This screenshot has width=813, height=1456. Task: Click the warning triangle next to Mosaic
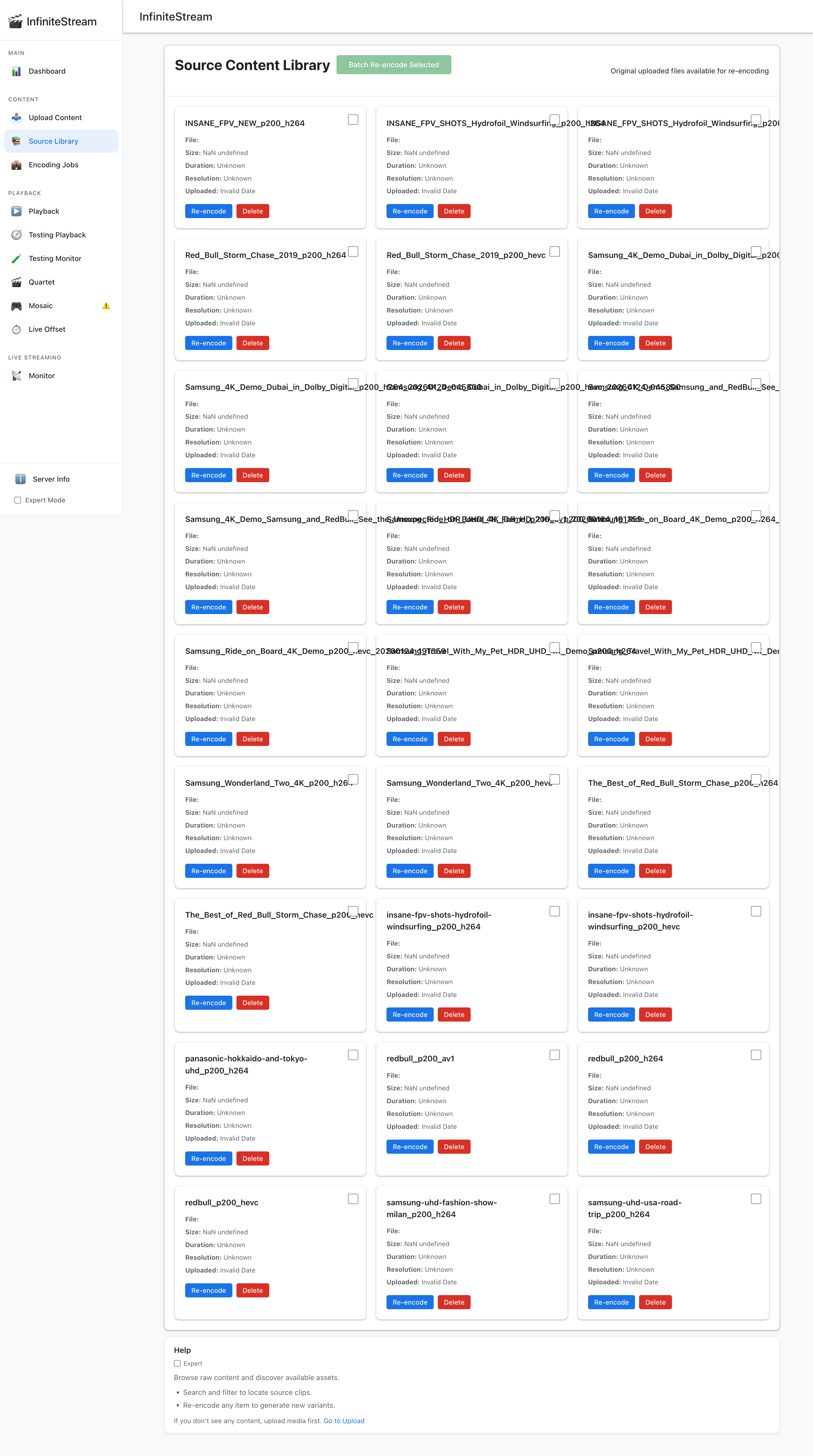pyautogui.click(x=106, y=306)
